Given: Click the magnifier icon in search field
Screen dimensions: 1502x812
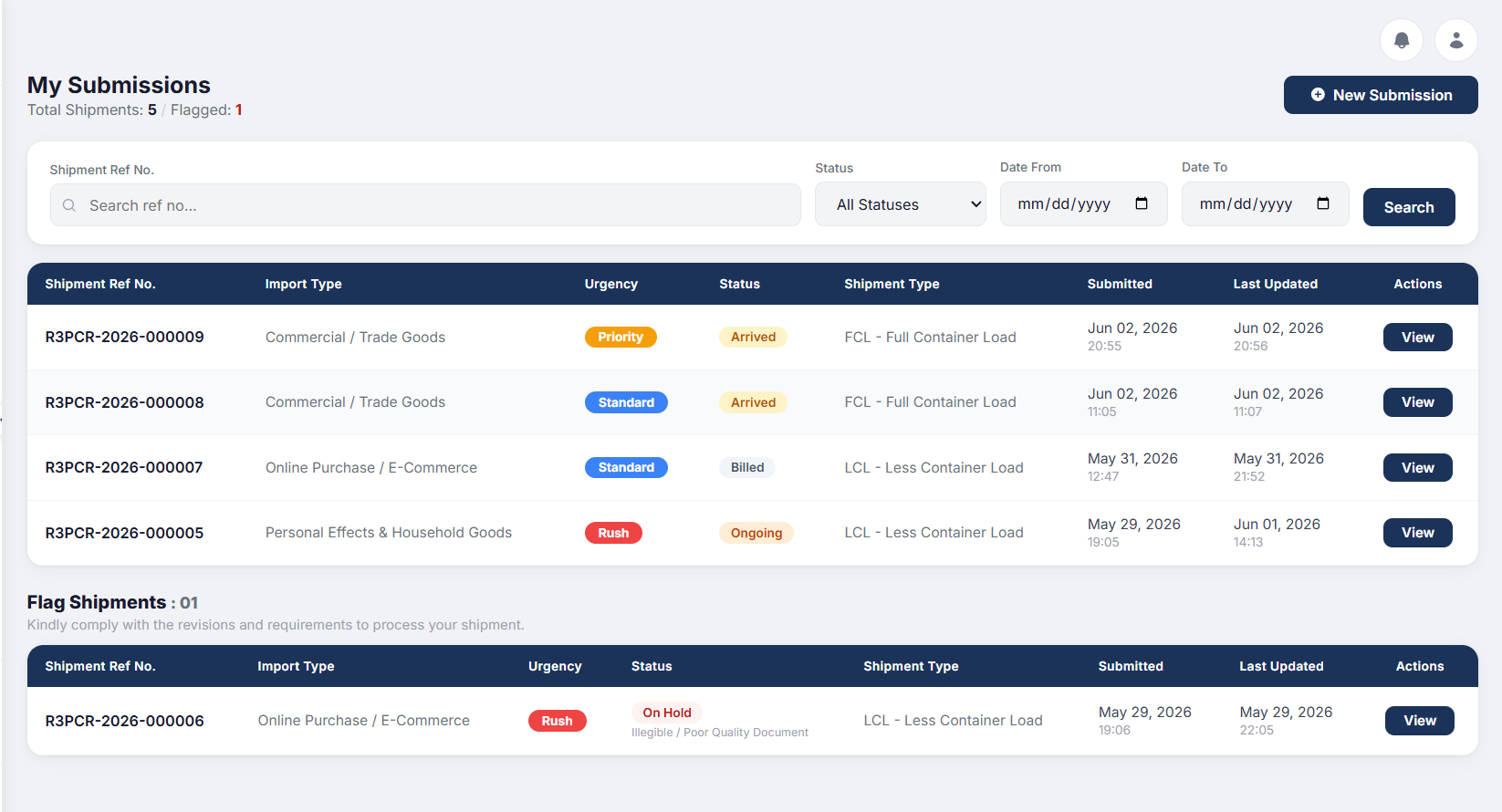Looking at the screenshot, I should tap(69, 205).
